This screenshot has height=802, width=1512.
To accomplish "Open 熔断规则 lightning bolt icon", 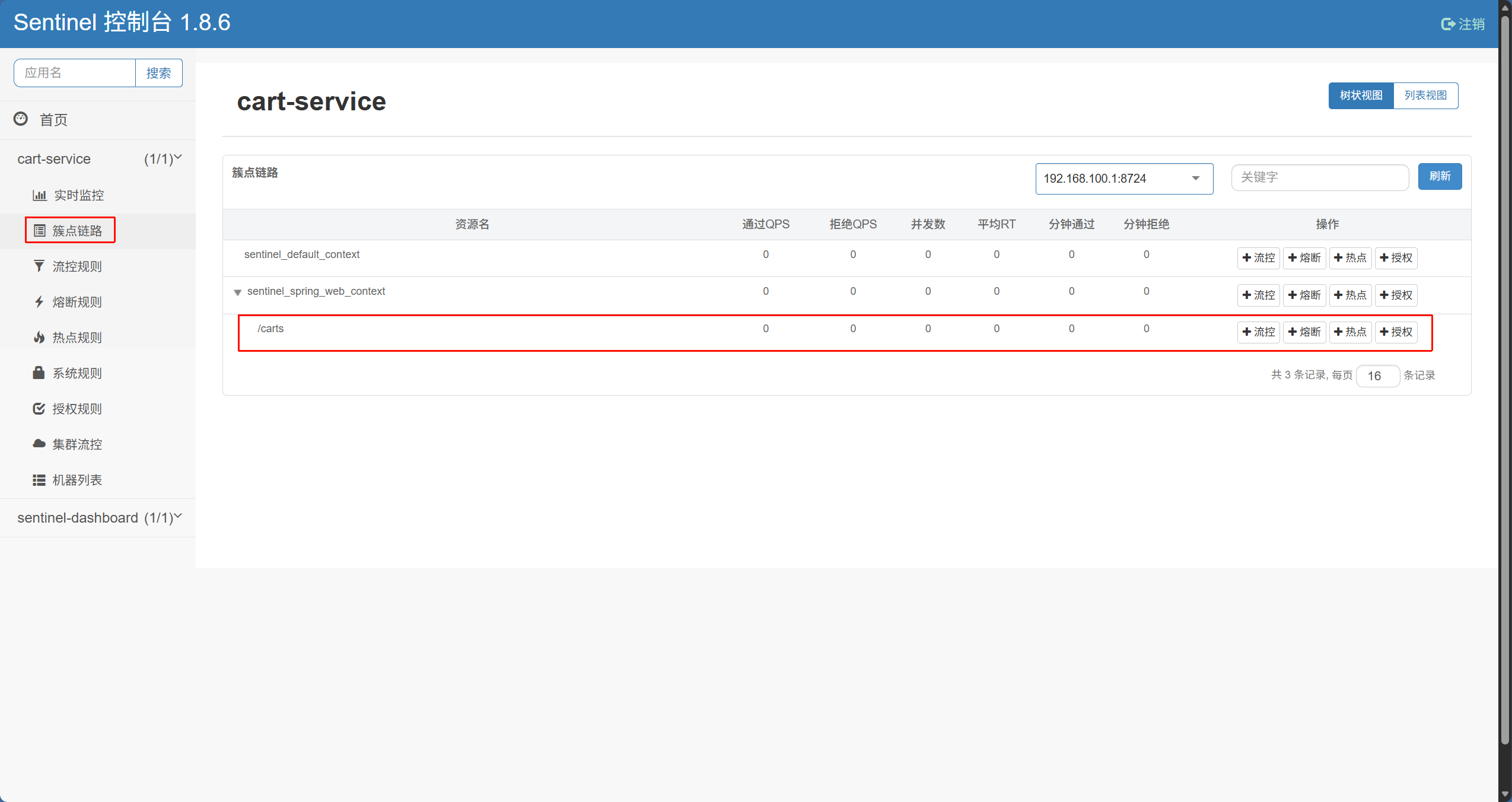I will click(x=39, y=302).
